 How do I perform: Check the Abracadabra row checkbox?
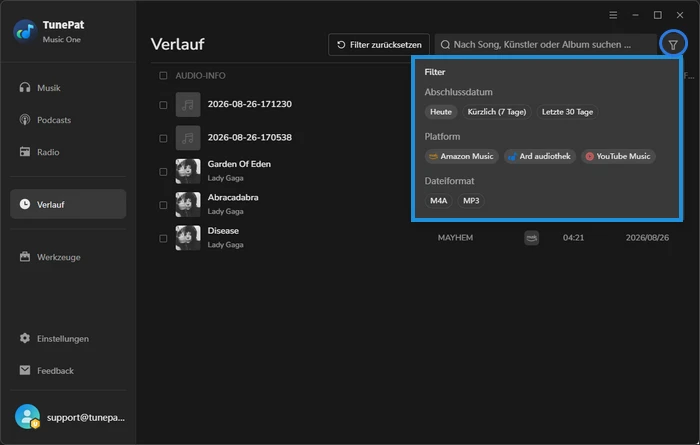pos(163,205)
